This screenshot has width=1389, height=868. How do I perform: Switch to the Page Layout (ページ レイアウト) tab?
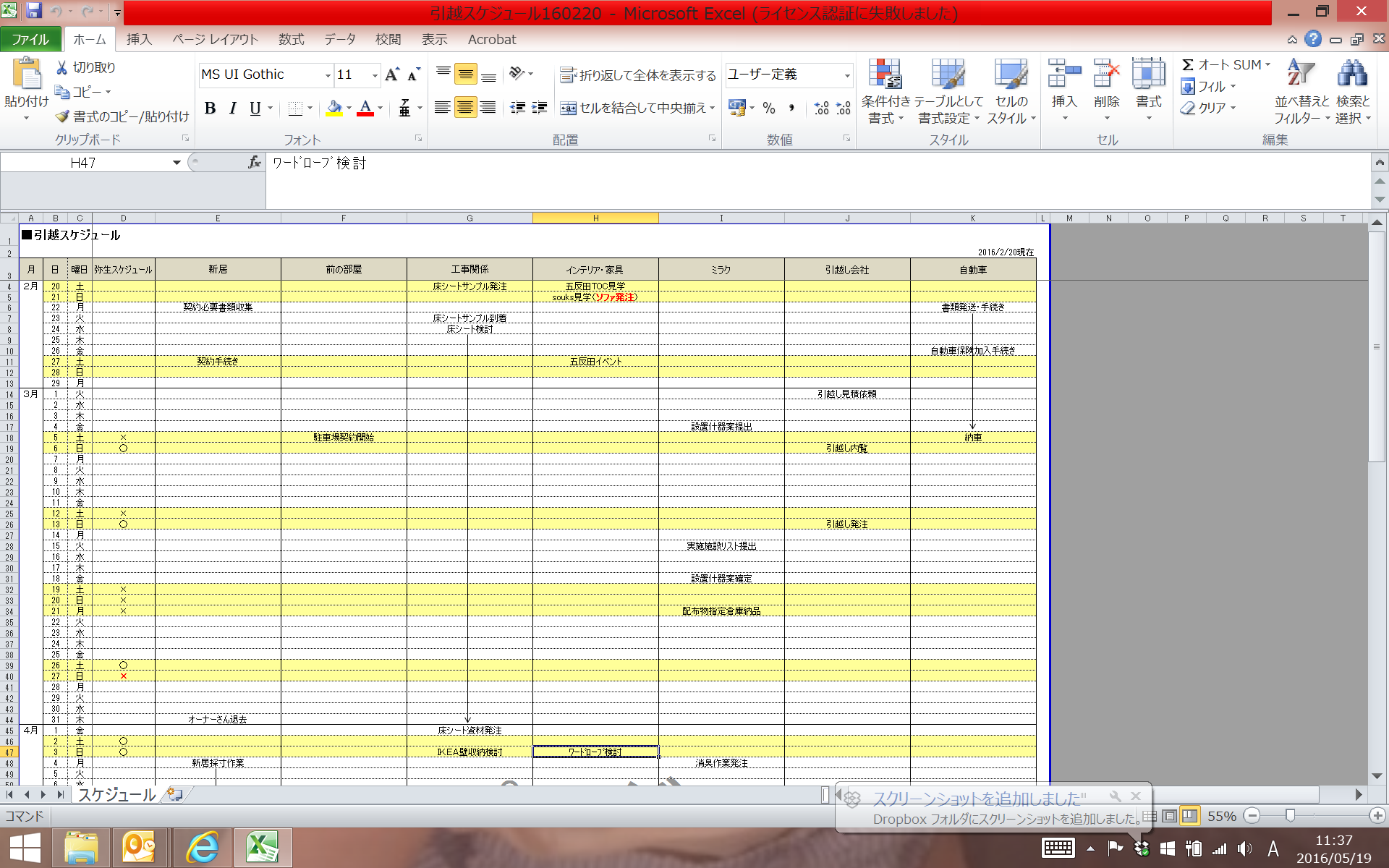pyautogui.click(x=215, y=39)
